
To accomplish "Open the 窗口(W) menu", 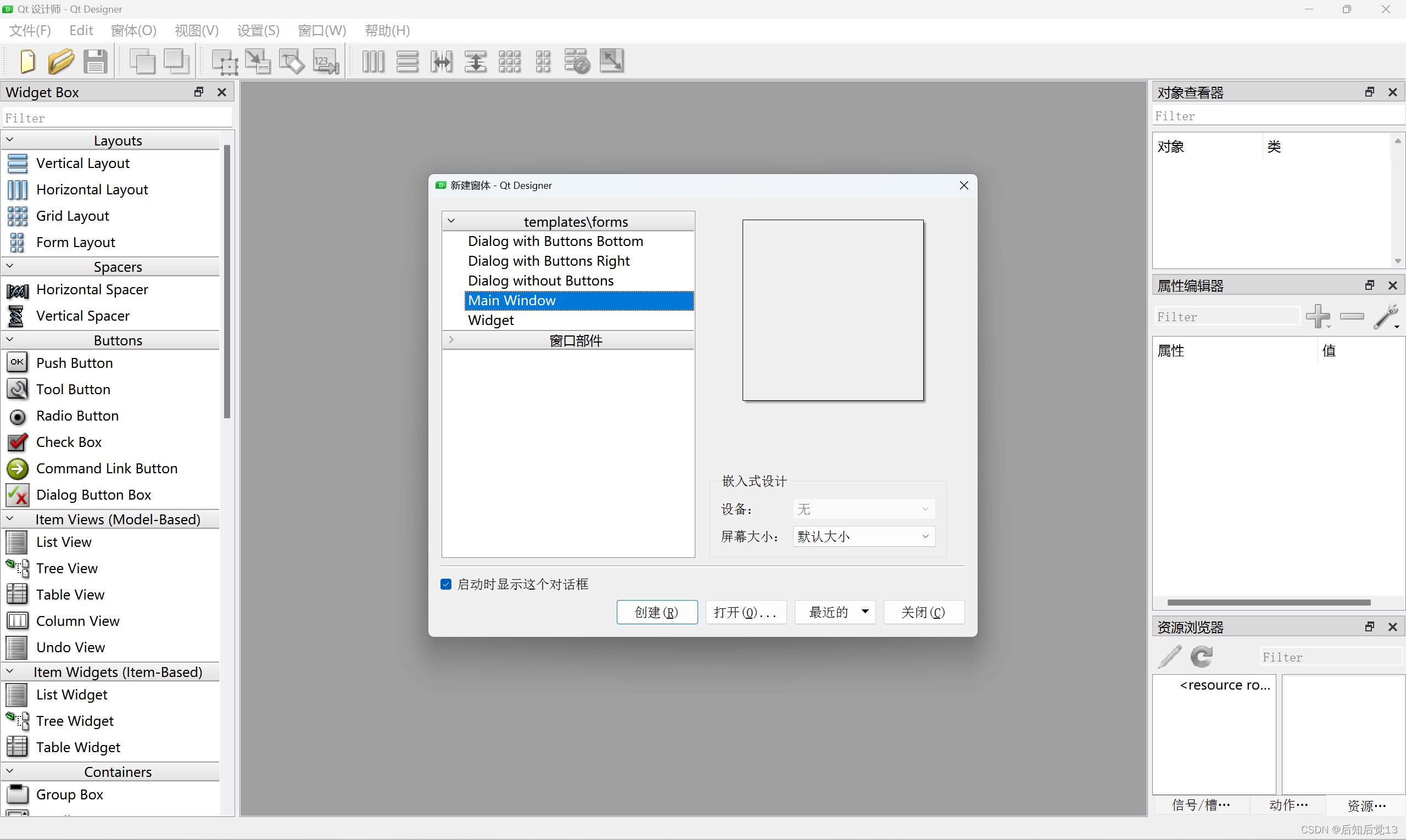I will 322,31.
